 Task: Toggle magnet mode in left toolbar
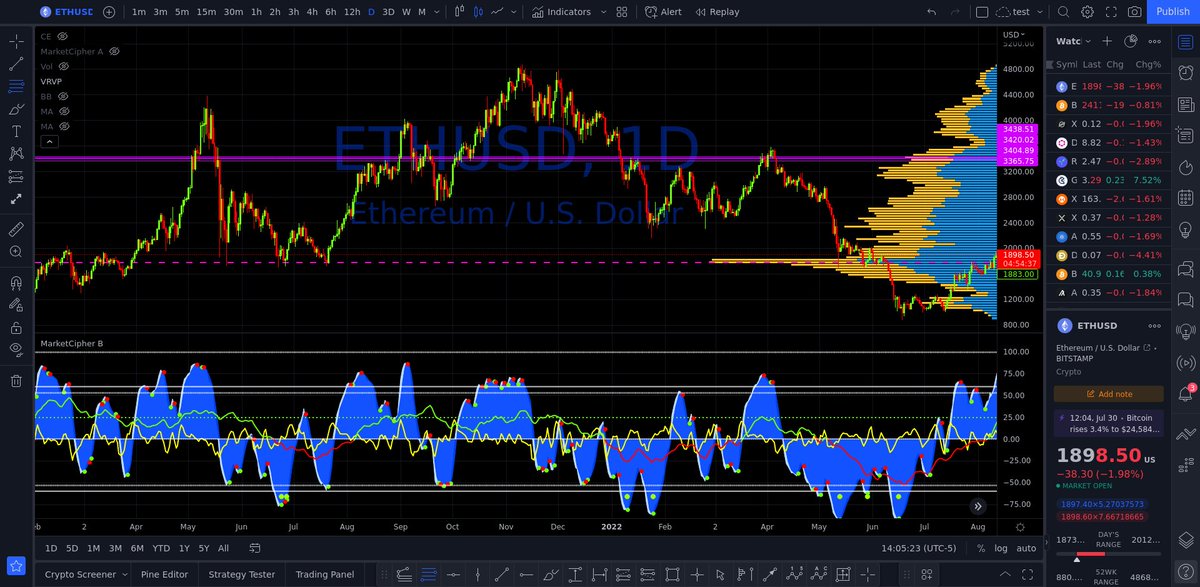click(x=16, y=281)
